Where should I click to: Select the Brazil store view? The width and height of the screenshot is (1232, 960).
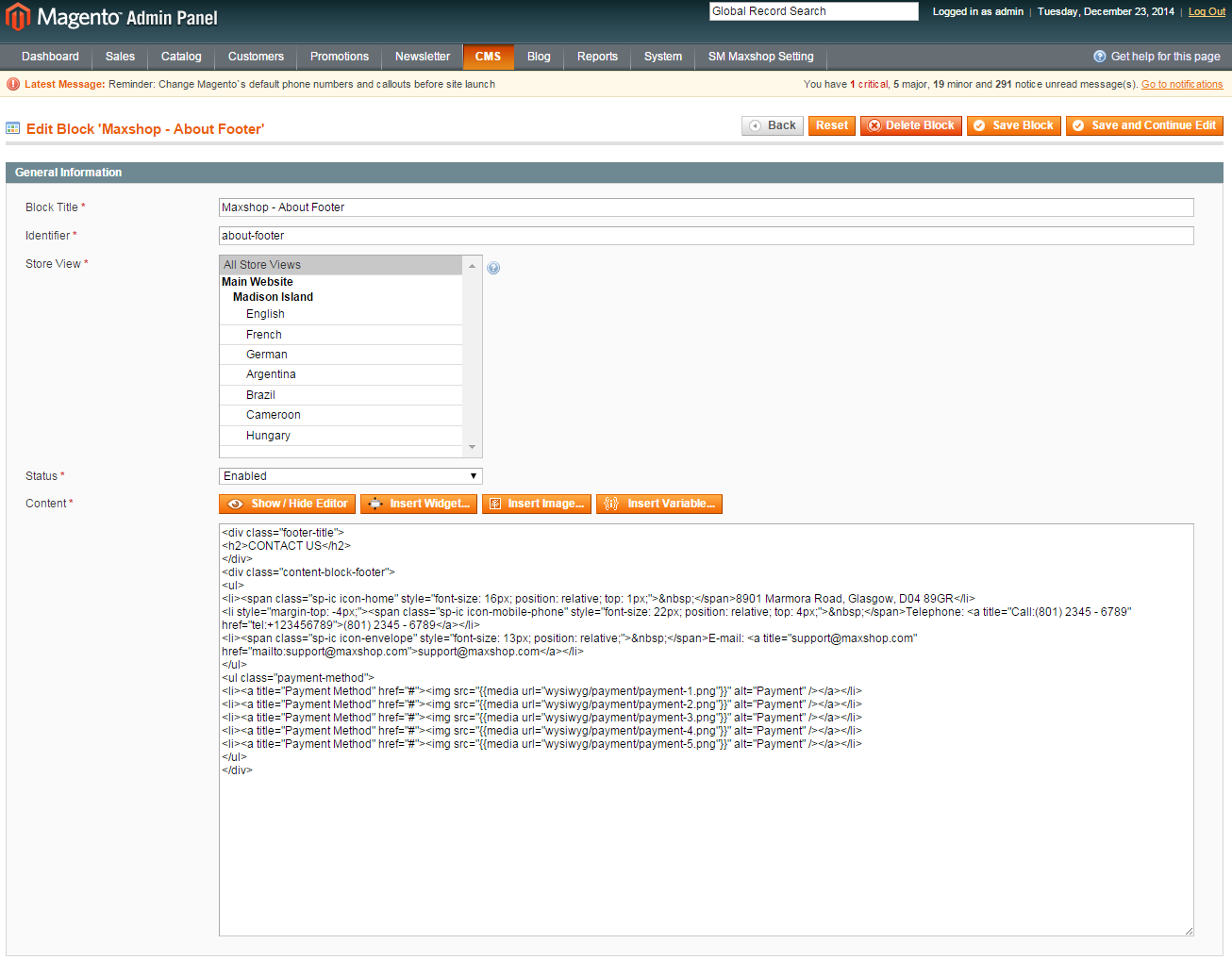tap(341, 395)
